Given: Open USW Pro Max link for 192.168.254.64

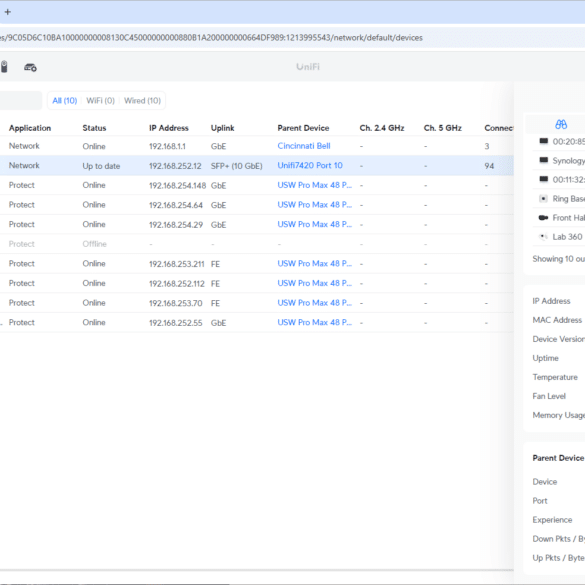Looking at the screenshot, I should [x=315, y=205].
